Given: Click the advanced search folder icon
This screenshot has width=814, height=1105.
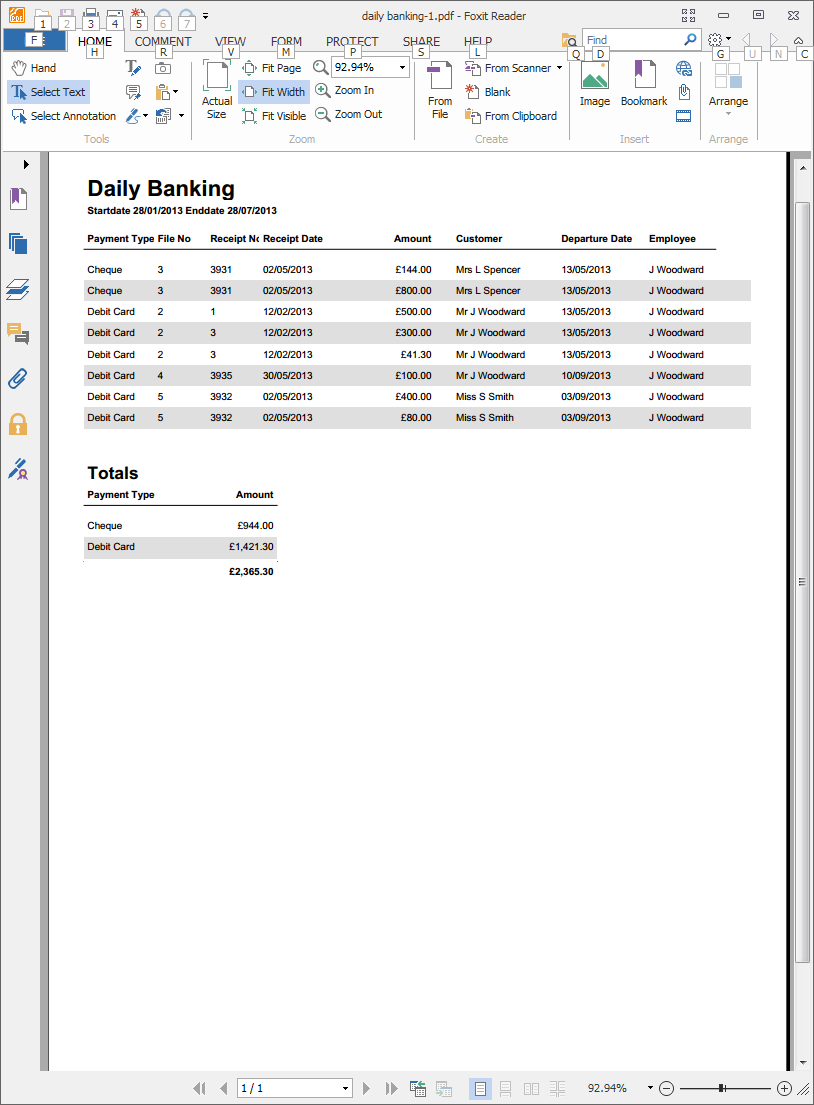Looking at the screenshot, I should 569,40.
